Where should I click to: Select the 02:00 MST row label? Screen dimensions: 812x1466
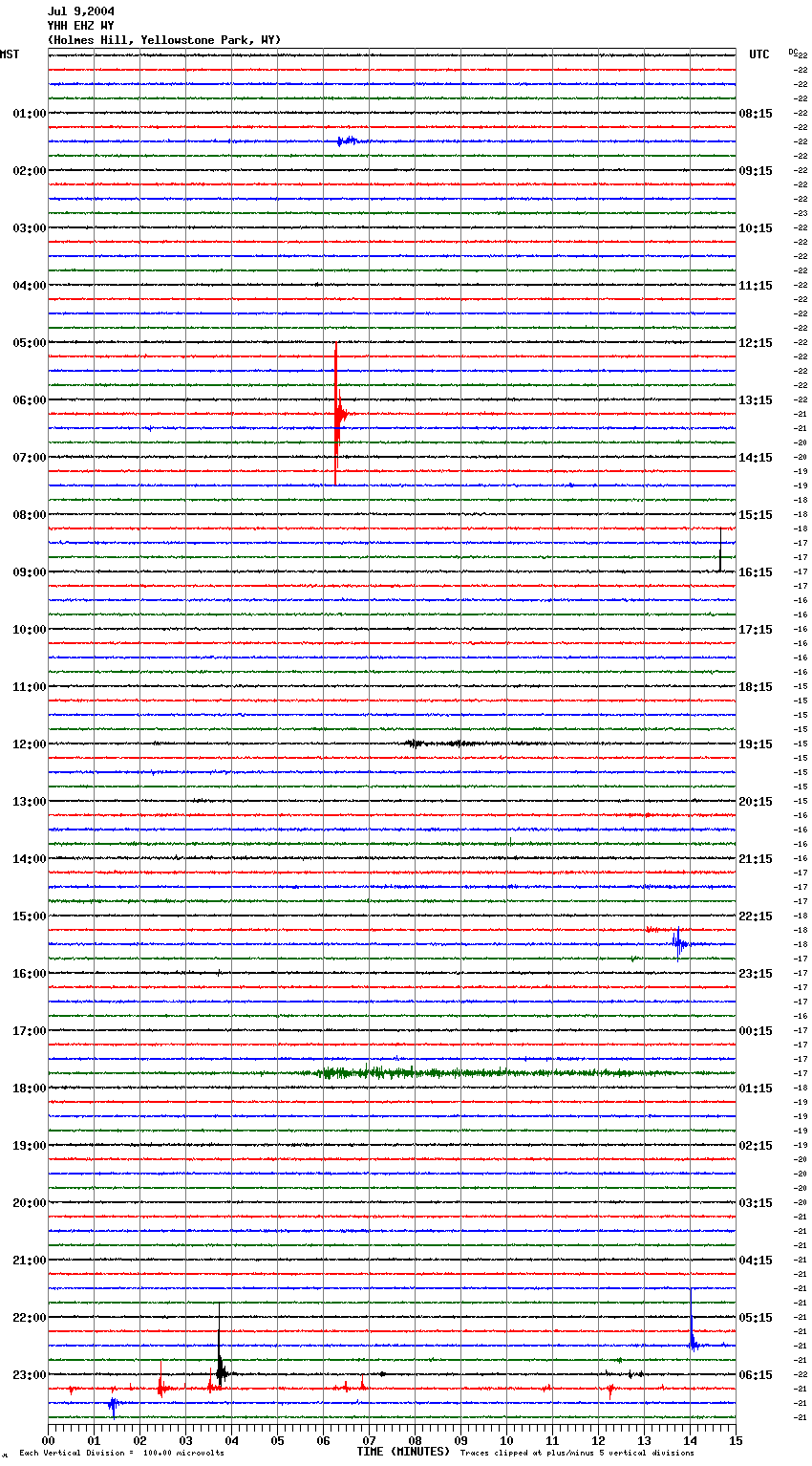[x=29, y=171]
